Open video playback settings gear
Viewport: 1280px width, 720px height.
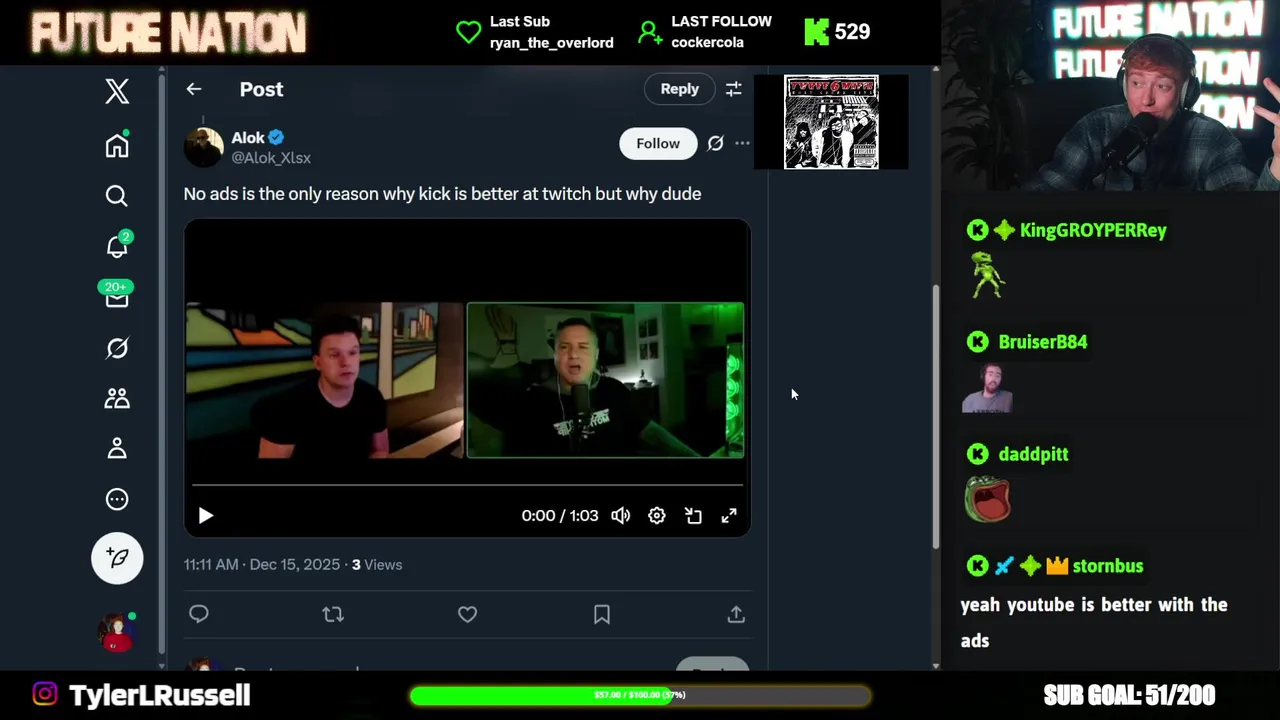point(657,515)
